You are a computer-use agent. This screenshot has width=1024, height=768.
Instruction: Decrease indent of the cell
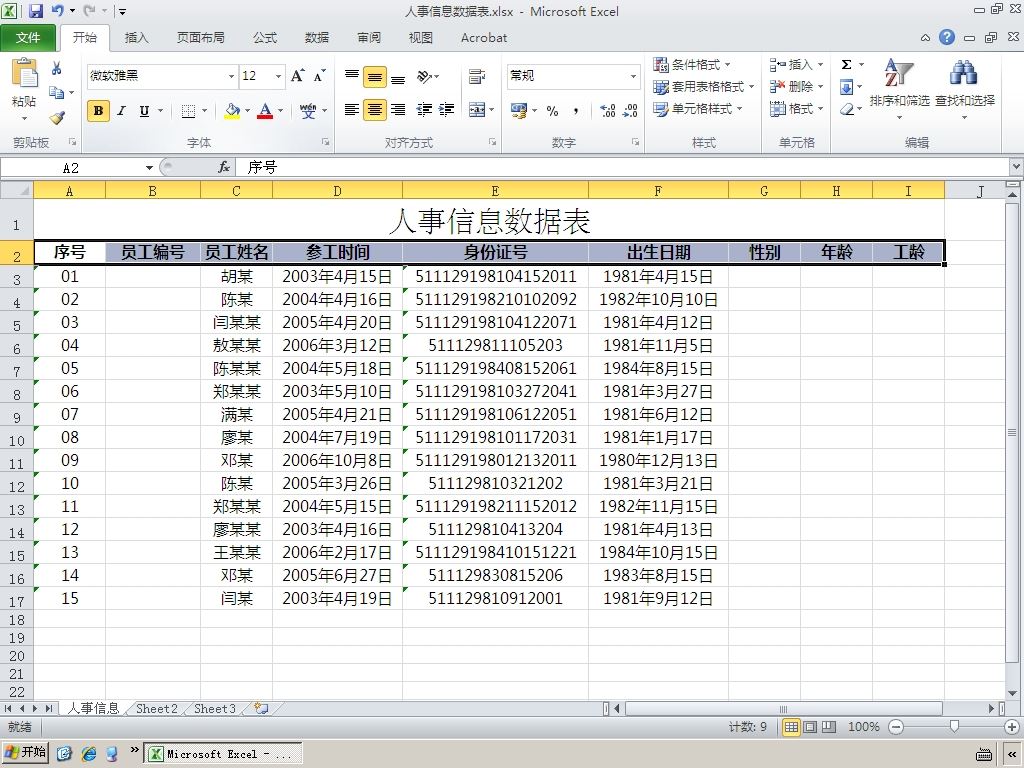pos(424,110)
